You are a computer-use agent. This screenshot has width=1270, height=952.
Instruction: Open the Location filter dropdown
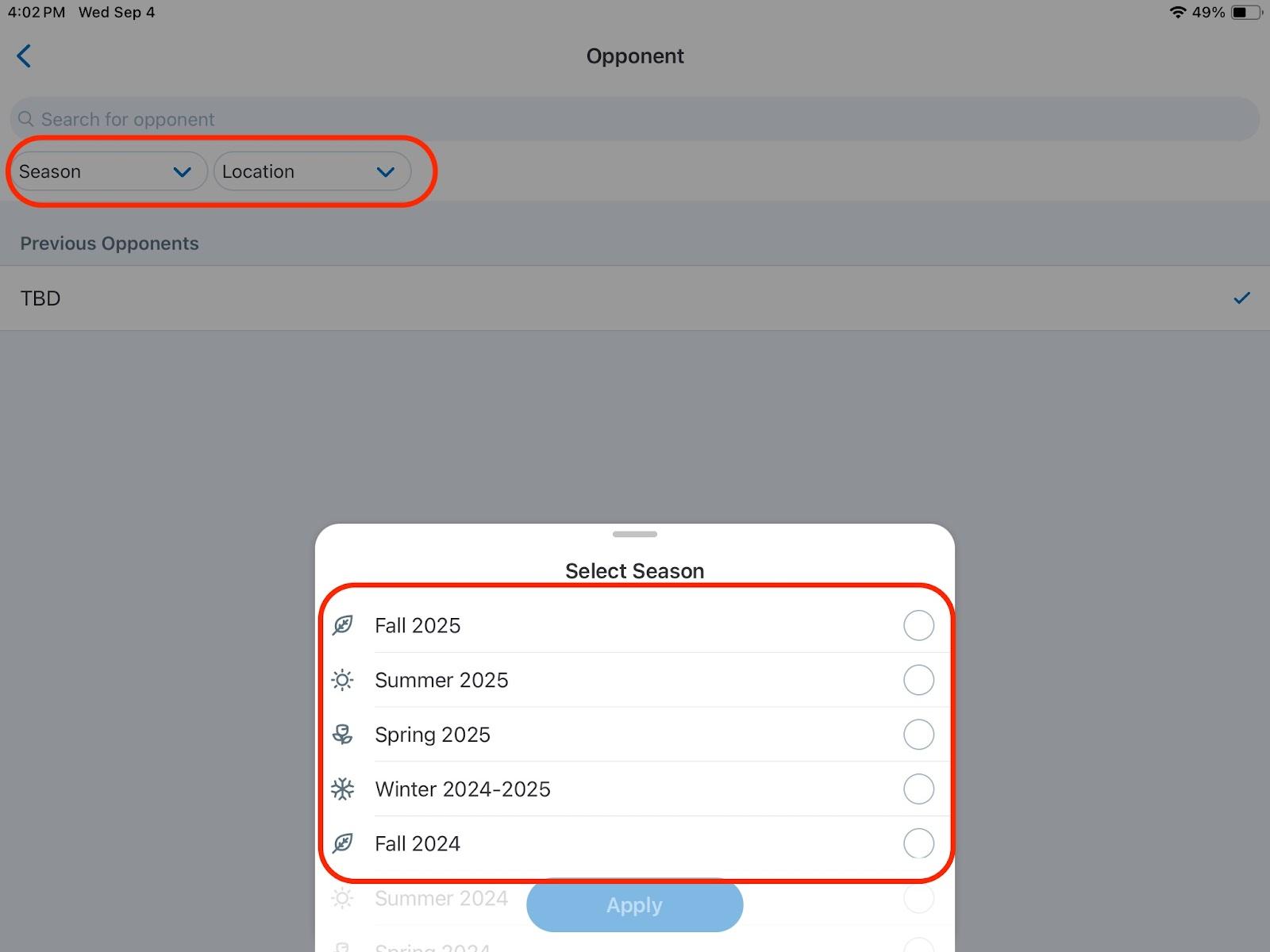click(311, 171)
